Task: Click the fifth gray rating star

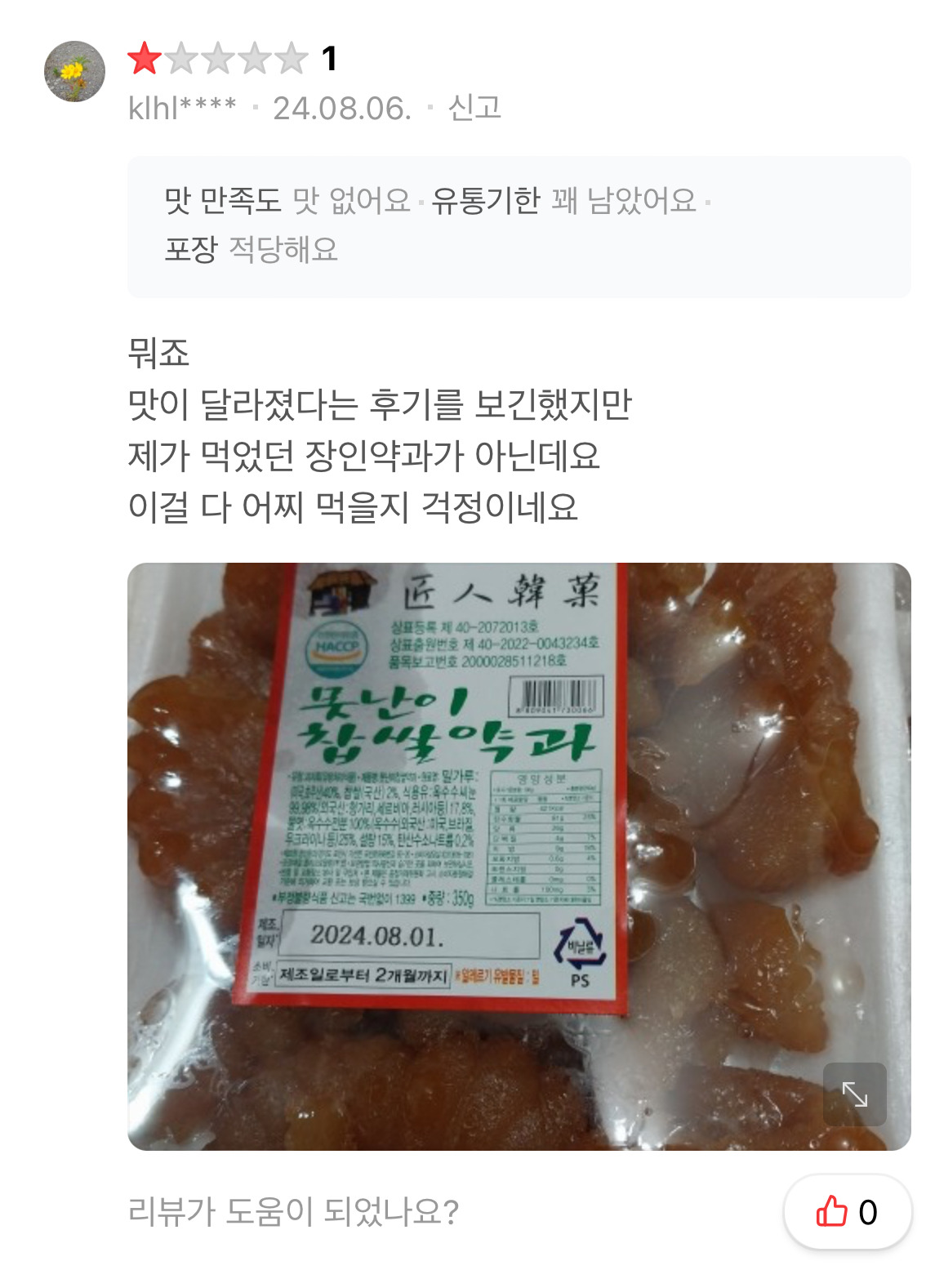Action: pyautogui.click(x=292, y=58)
